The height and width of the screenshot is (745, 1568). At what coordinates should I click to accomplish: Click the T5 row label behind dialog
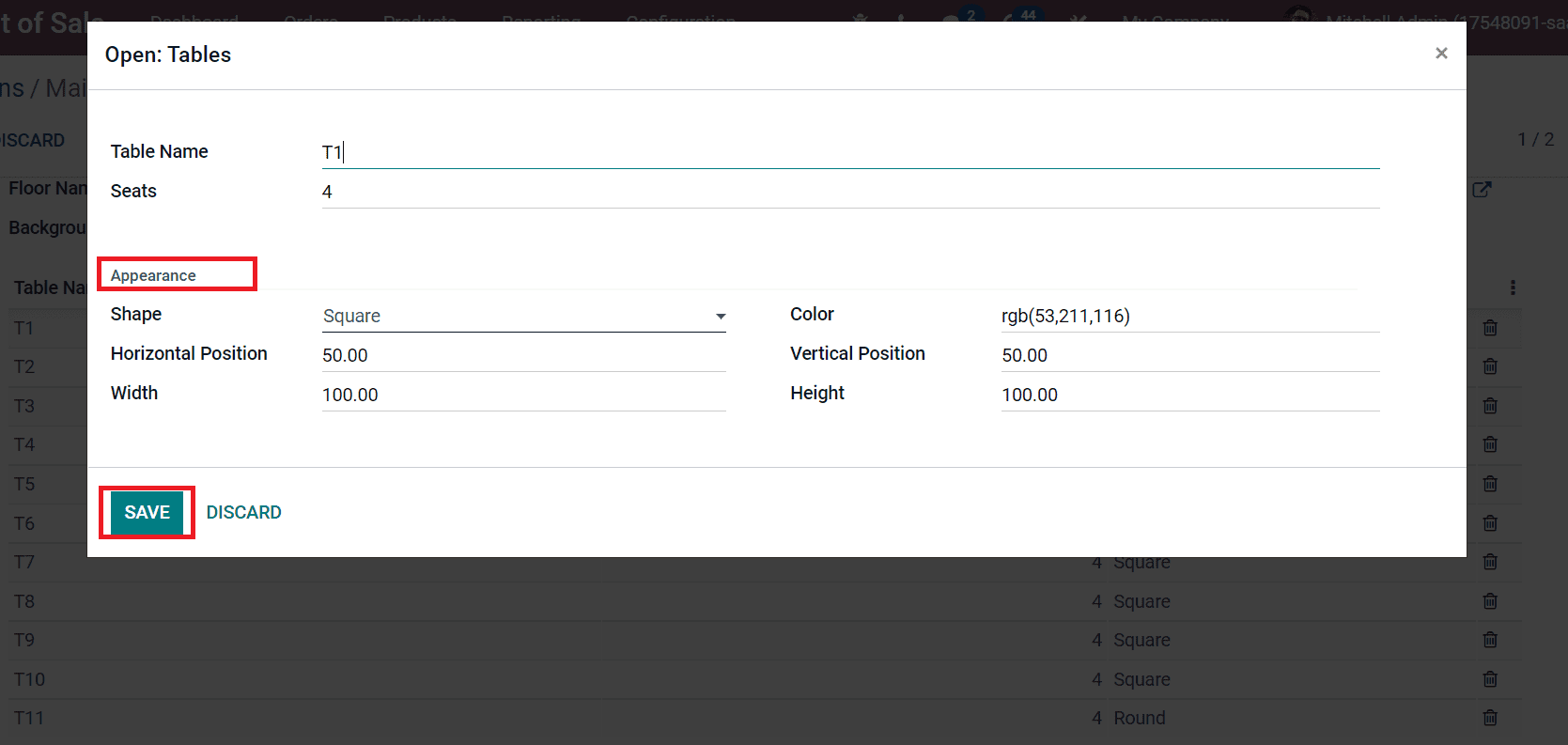(24, 484)
